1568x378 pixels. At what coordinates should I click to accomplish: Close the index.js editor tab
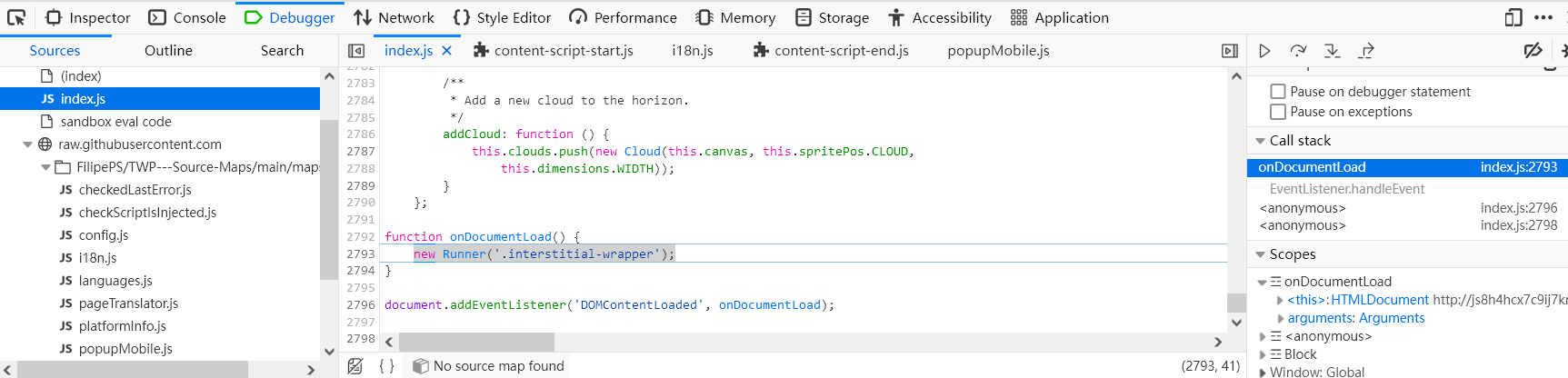coord(446,51)
